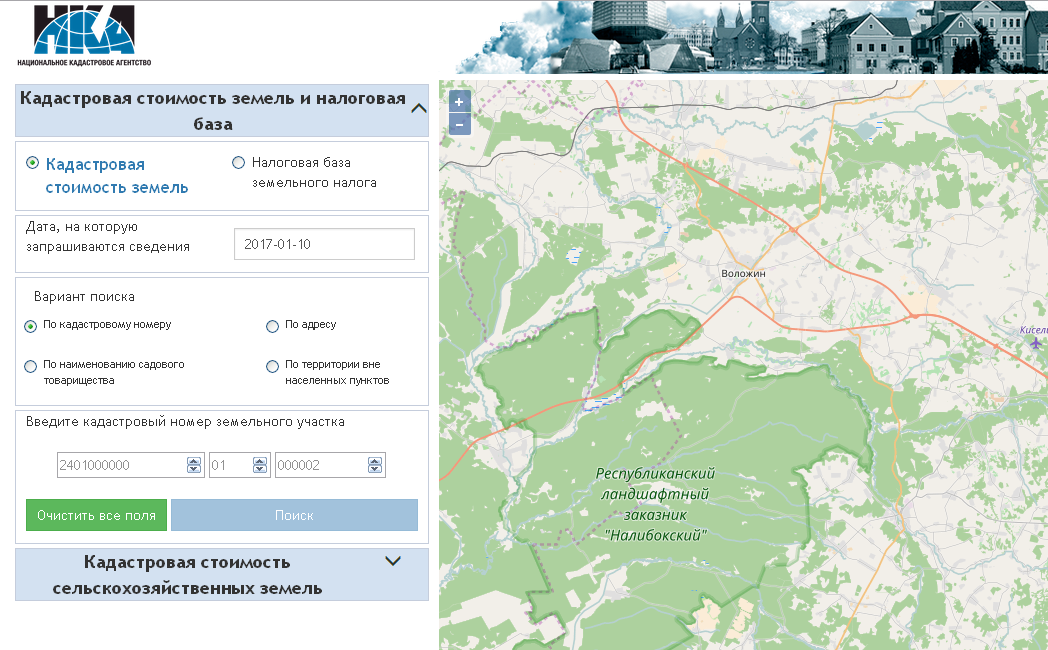The image size is (1048, 650).
Task: Increase the first cadastral number field value
Action: [194, 461]
